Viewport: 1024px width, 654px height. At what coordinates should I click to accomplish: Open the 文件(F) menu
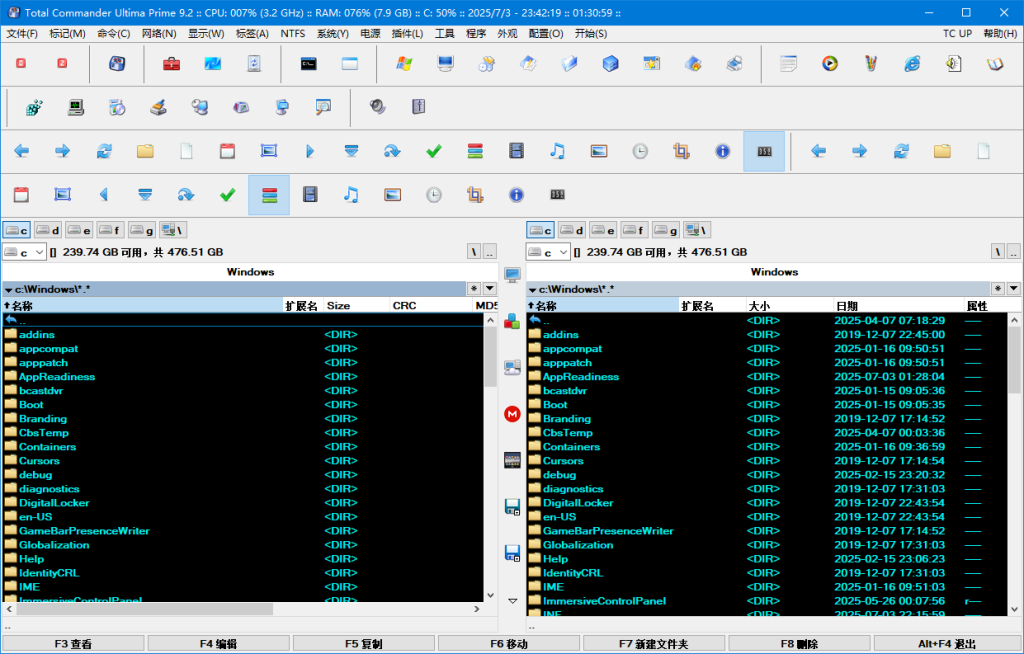tap(22, 33)
